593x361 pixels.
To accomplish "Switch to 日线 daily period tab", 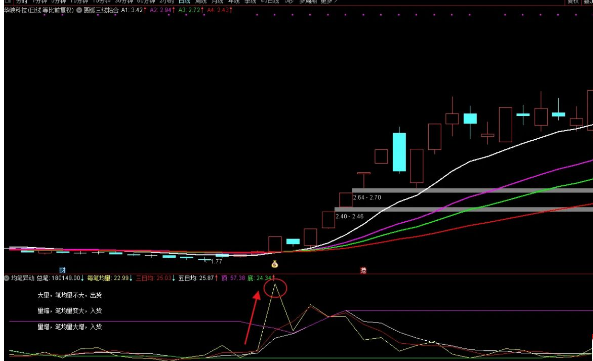I will 184,2.
